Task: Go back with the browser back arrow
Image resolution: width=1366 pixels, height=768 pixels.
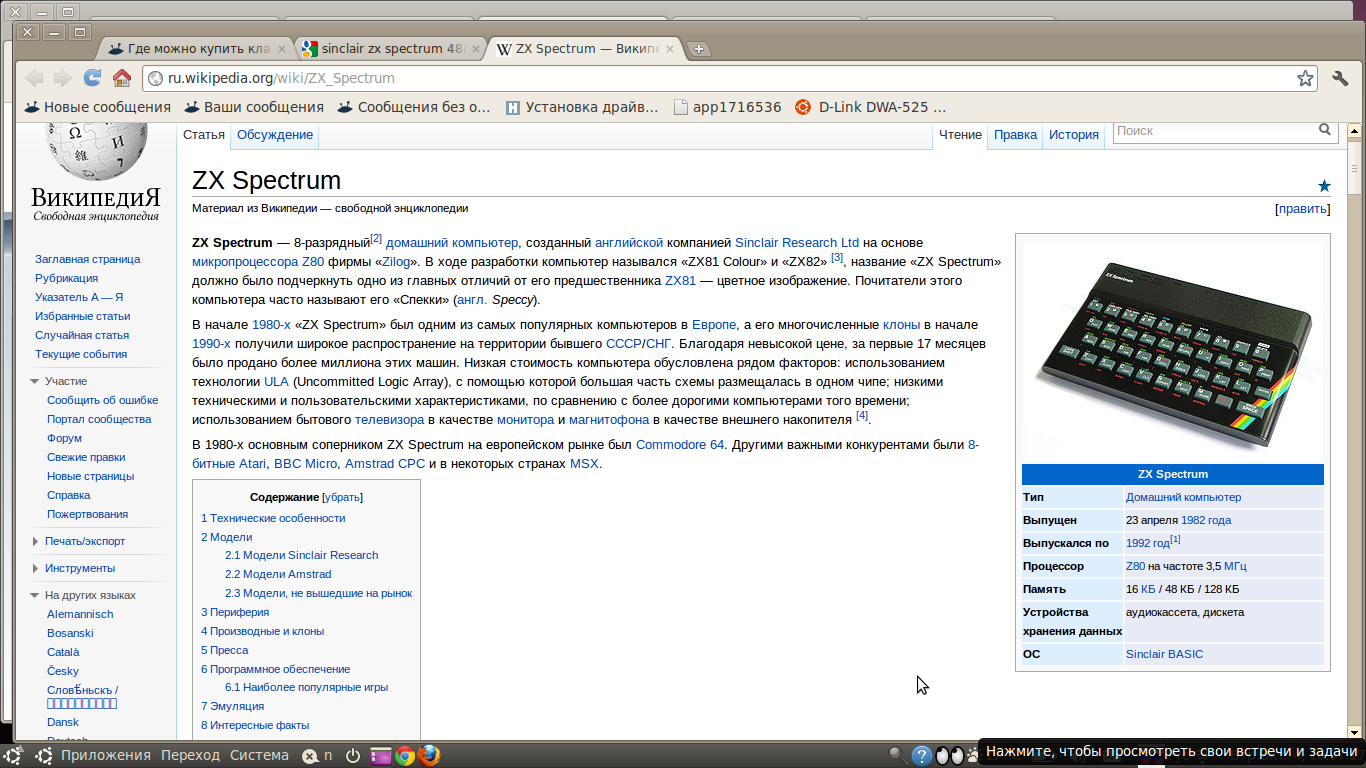Action: pyautogui.click(x=35, y=78)
